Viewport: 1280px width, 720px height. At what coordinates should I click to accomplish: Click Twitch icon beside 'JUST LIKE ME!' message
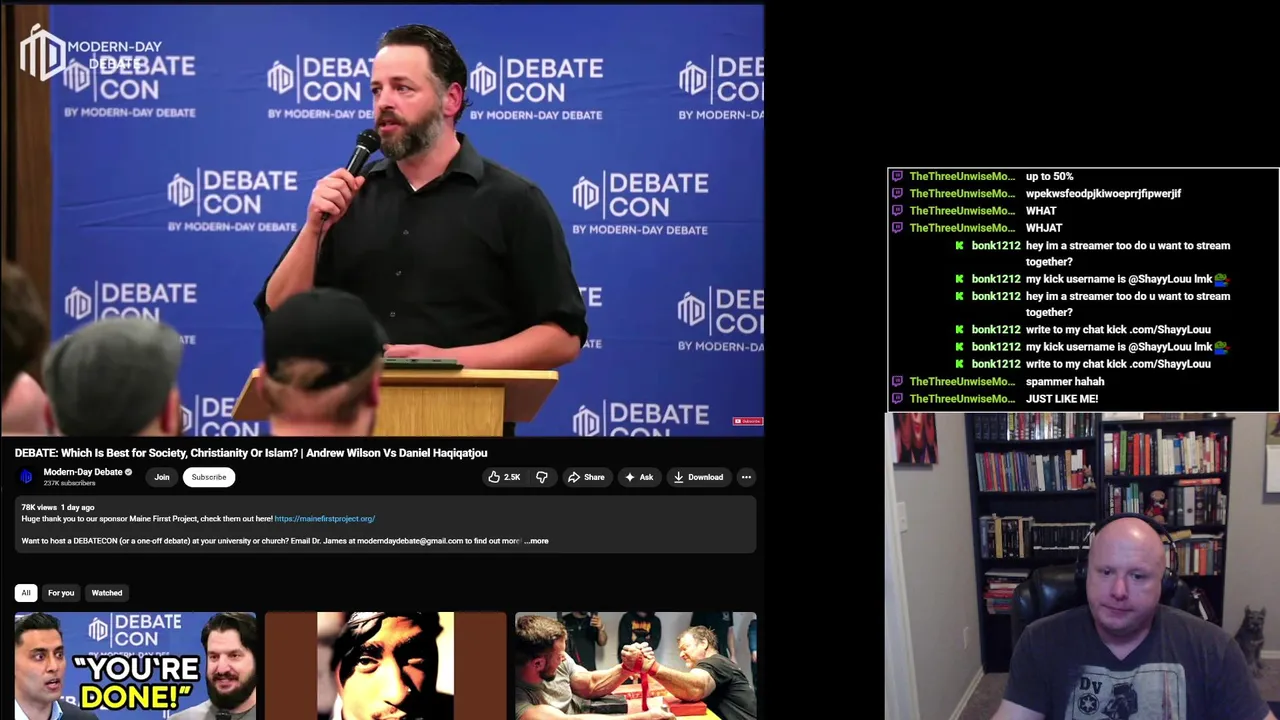pyautogui.click(x=897, y=399)
